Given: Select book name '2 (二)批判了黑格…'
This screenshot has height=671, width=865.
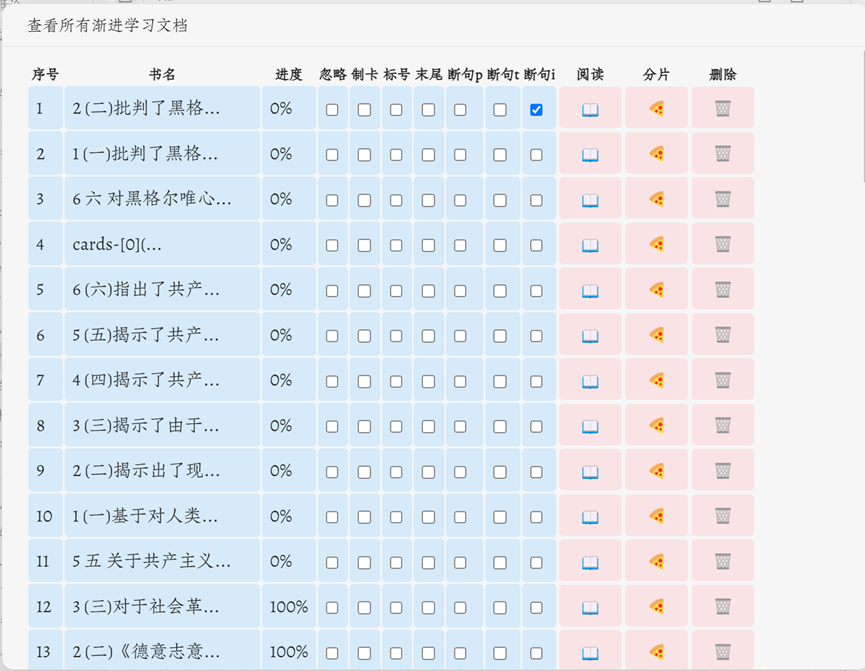Looking at the screenshot, I should [162, 108].
